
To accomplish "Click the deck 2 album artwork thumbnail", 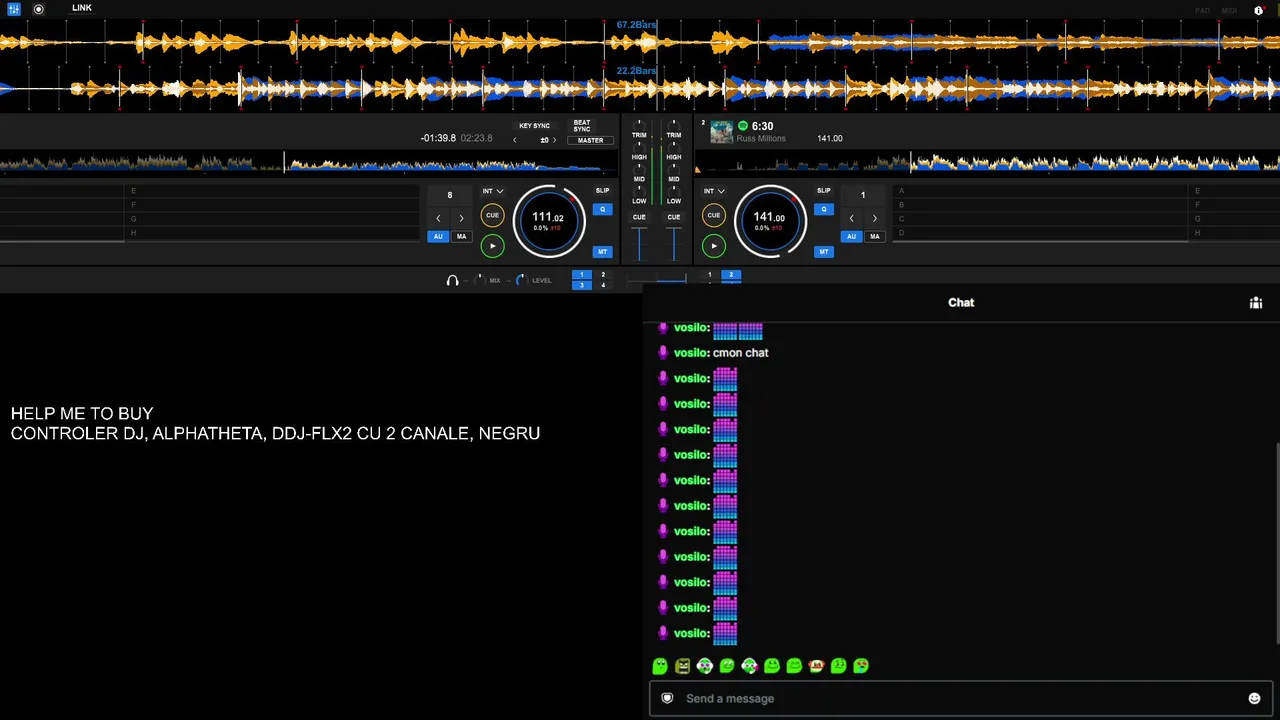I will 721,132.
